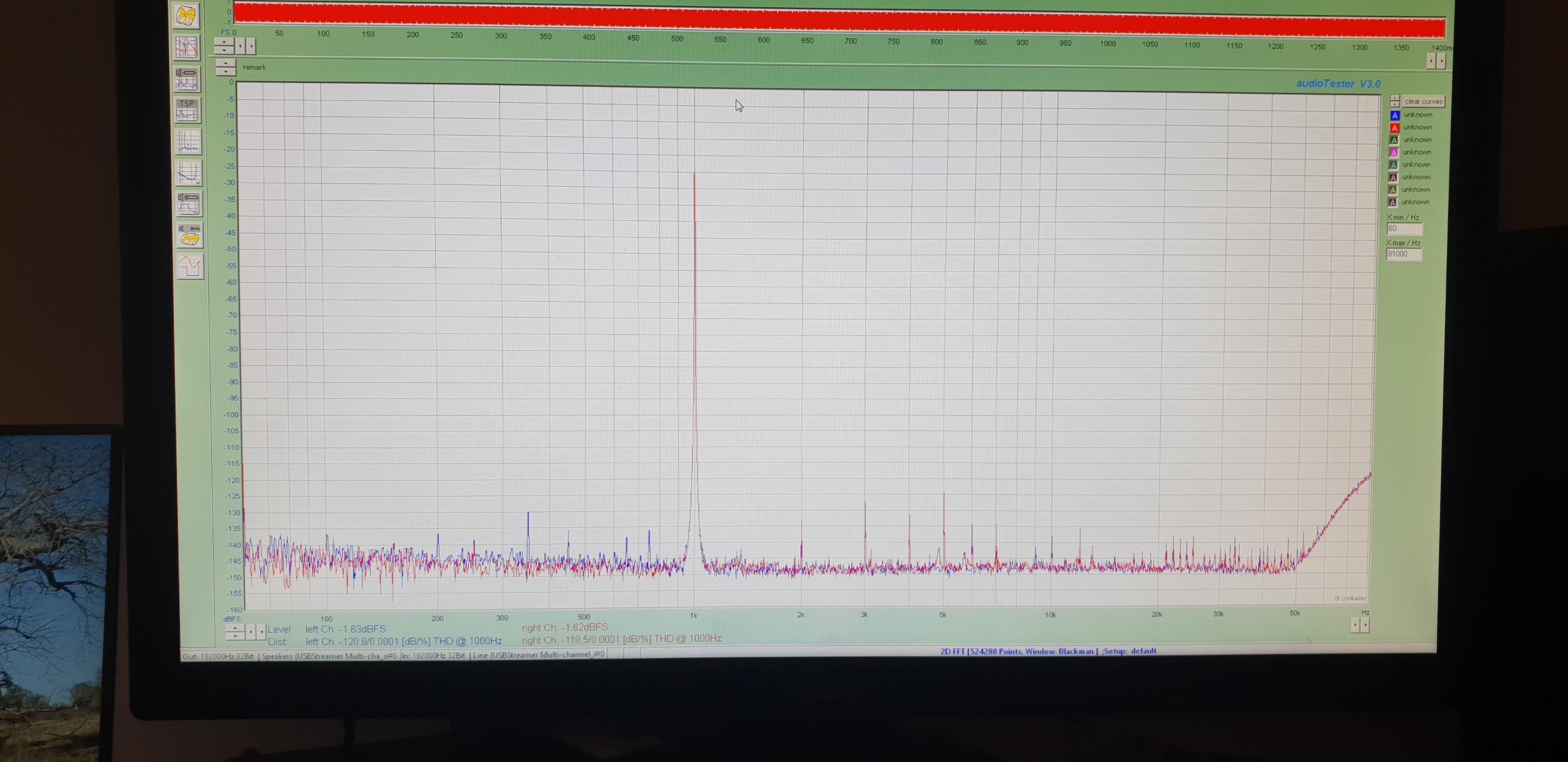Toggle the olive A curve marker

click(x=1393, y=190)
